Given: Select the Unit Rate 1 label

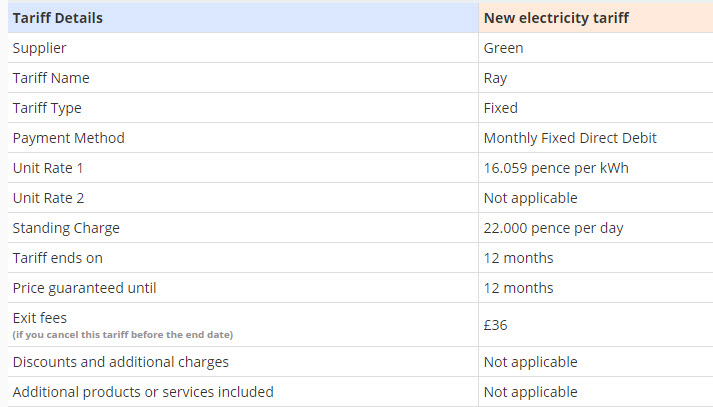Looking at the screenshot, I should tap(48, 168).
